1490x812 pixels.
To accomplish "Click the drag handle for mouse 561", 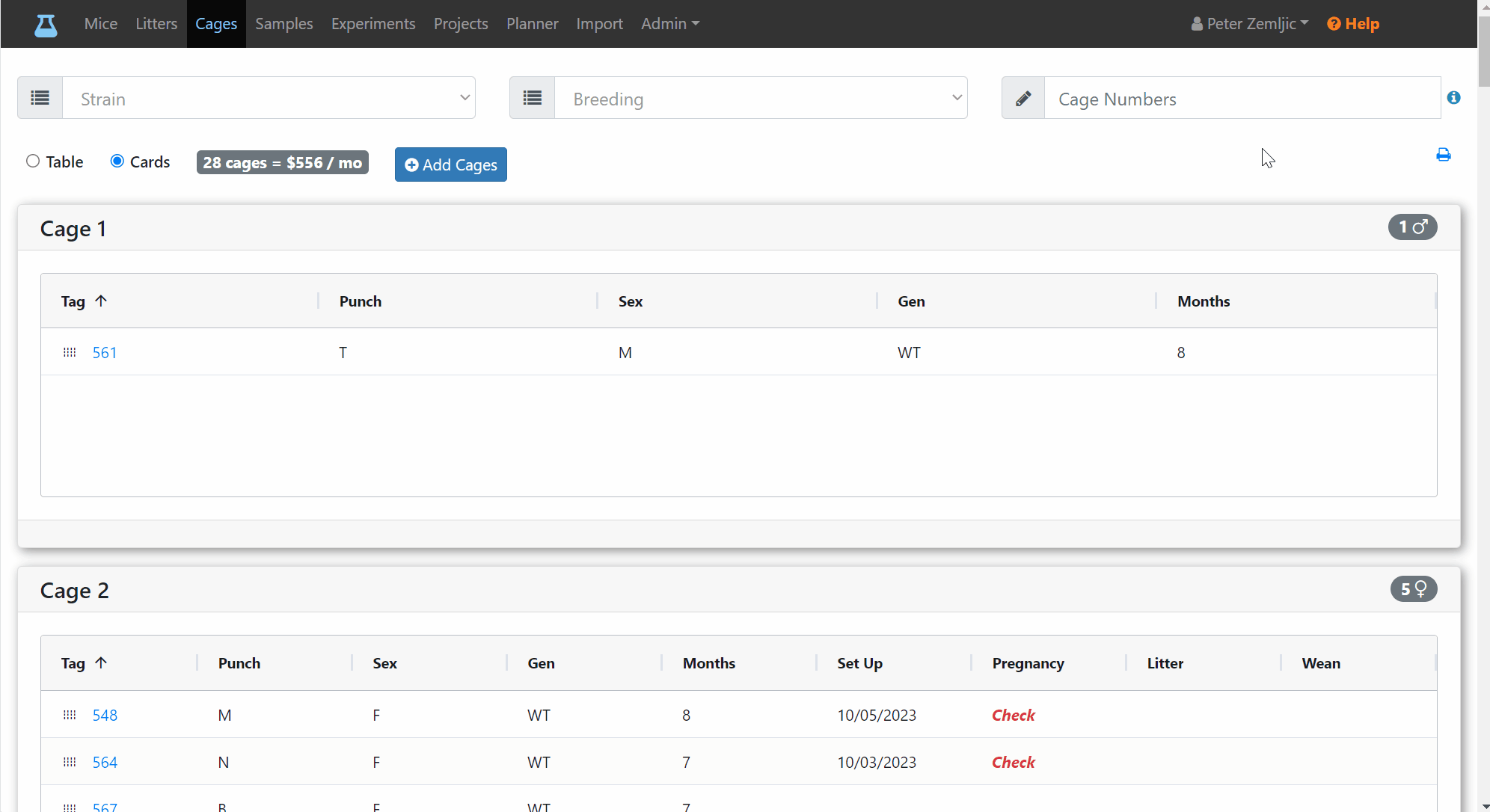I will (70, 352).
